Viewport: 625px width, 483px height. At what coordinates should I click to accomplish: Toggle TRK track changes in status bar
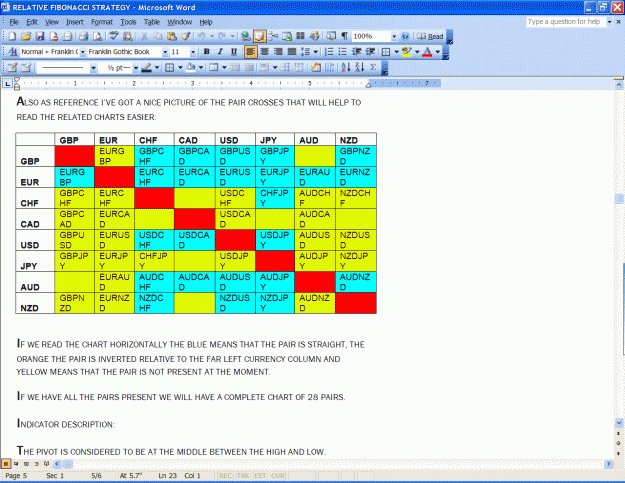pos(243,475)
